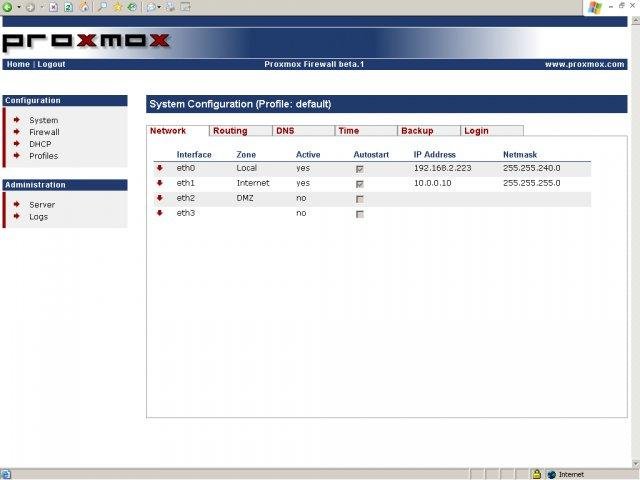
Task: Click the lock icon in status bar
Action: 536,474
